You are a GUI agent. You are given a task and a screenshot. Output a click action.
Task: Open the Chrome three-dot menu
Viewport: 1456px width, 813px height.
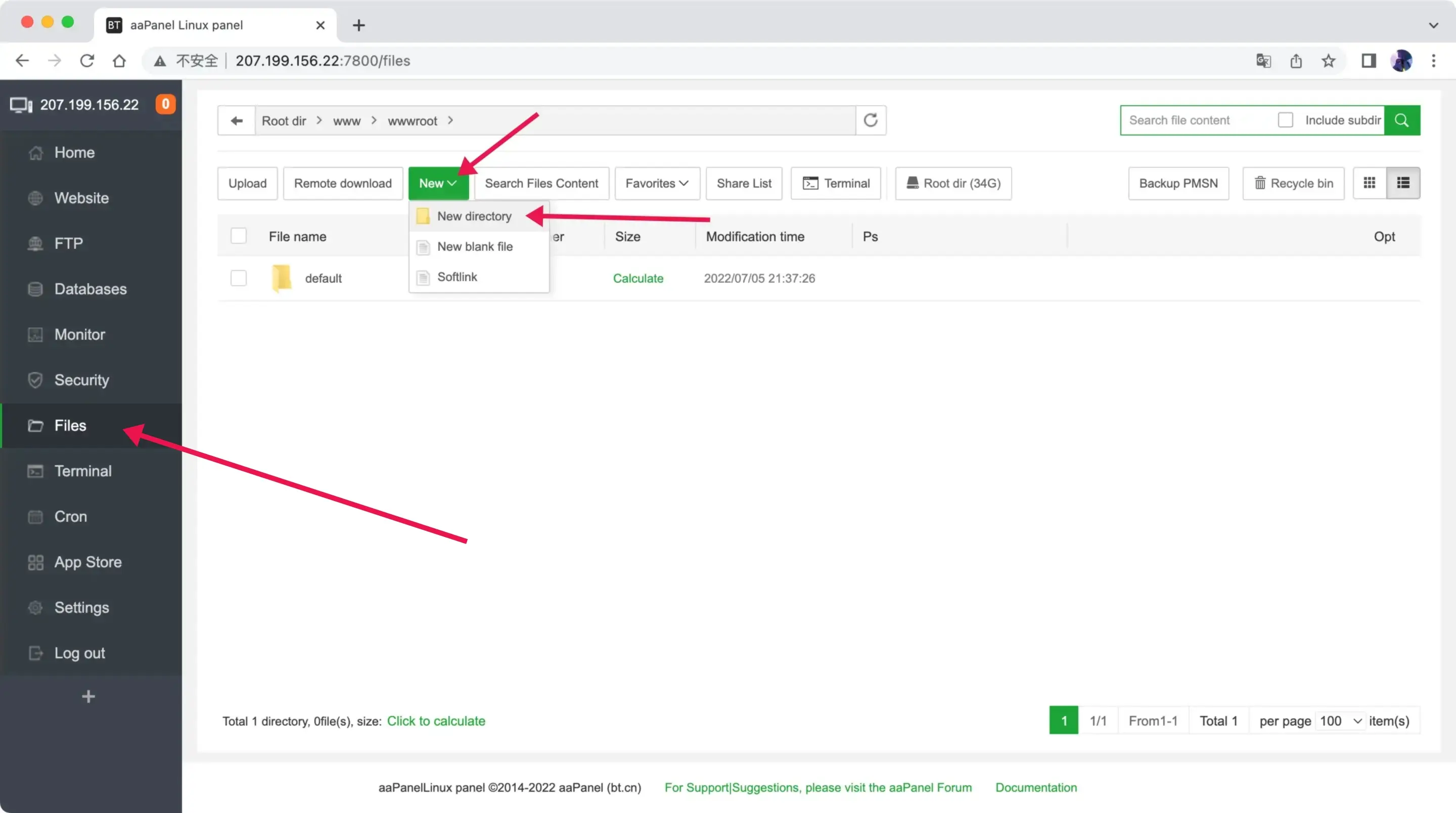pos(1433,61)
